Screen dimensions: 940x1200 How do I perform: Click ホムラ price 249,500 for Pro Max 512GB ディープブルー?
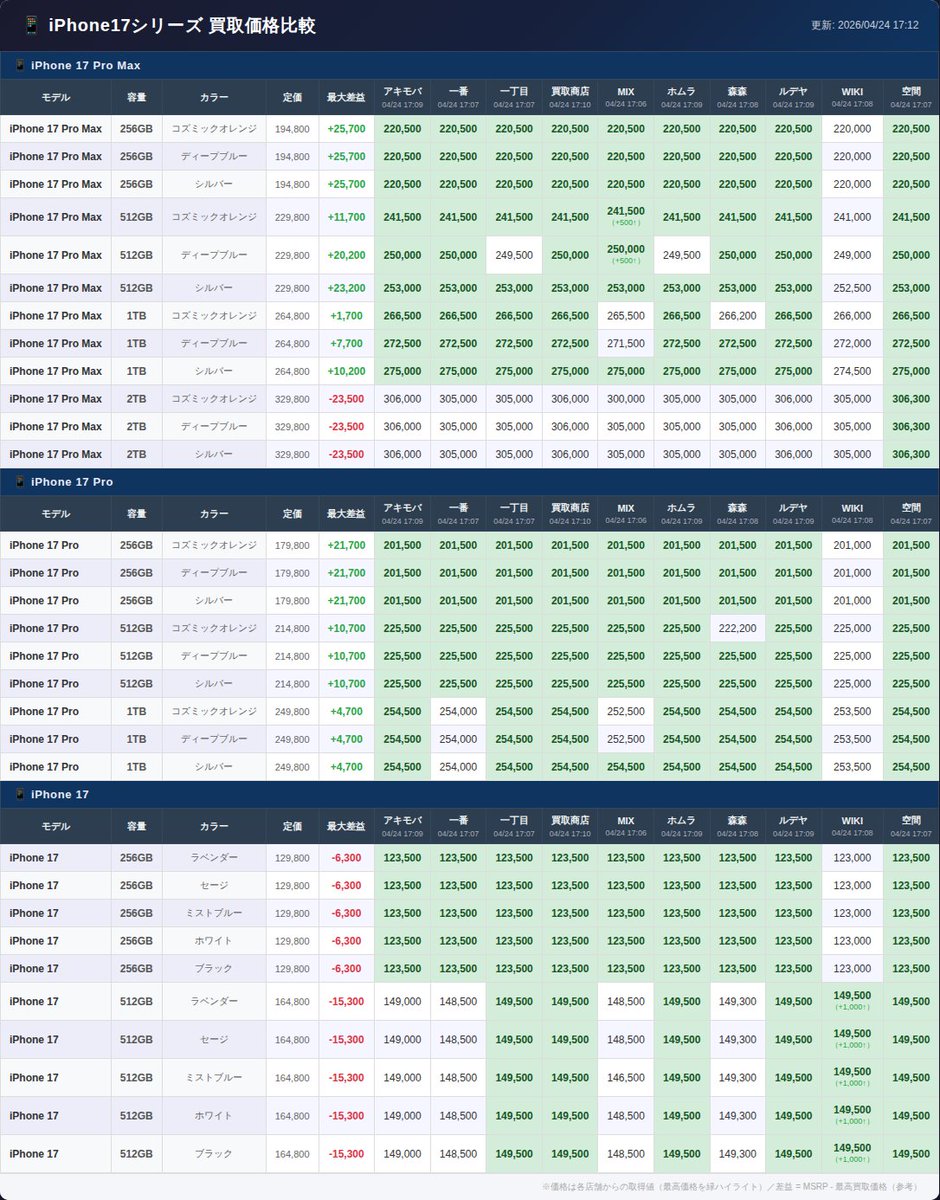[682, 255]
